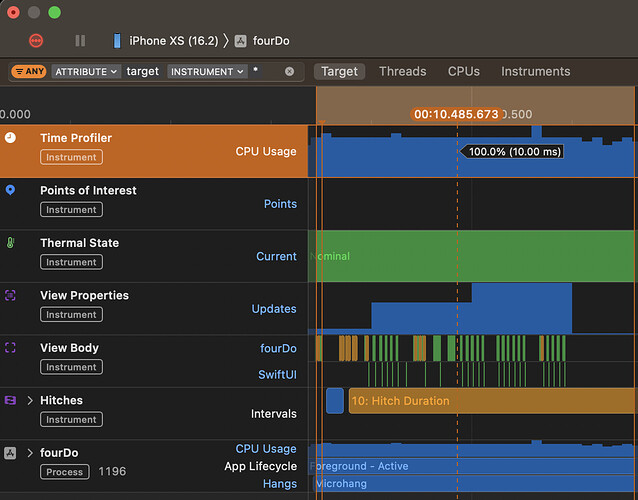The height and width of the screenshot is (500, 638).
Task: Click CPU Usage label in fourDo process
Action: (266, 449)
